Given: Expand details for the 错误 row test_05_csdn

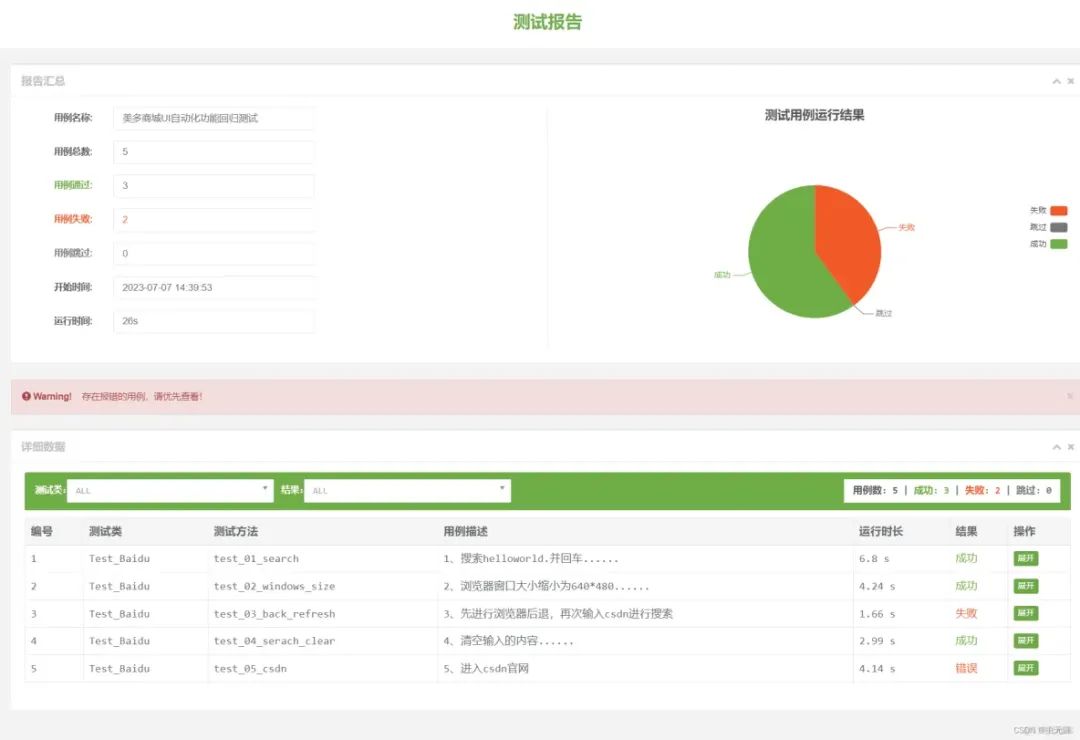Looking at the screenshot, I should [x=1028, y=668].
